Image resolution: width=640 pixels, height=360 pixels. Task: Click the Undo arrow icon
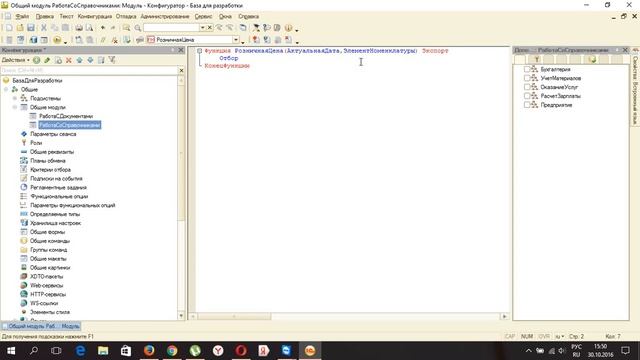coord(103,28)
